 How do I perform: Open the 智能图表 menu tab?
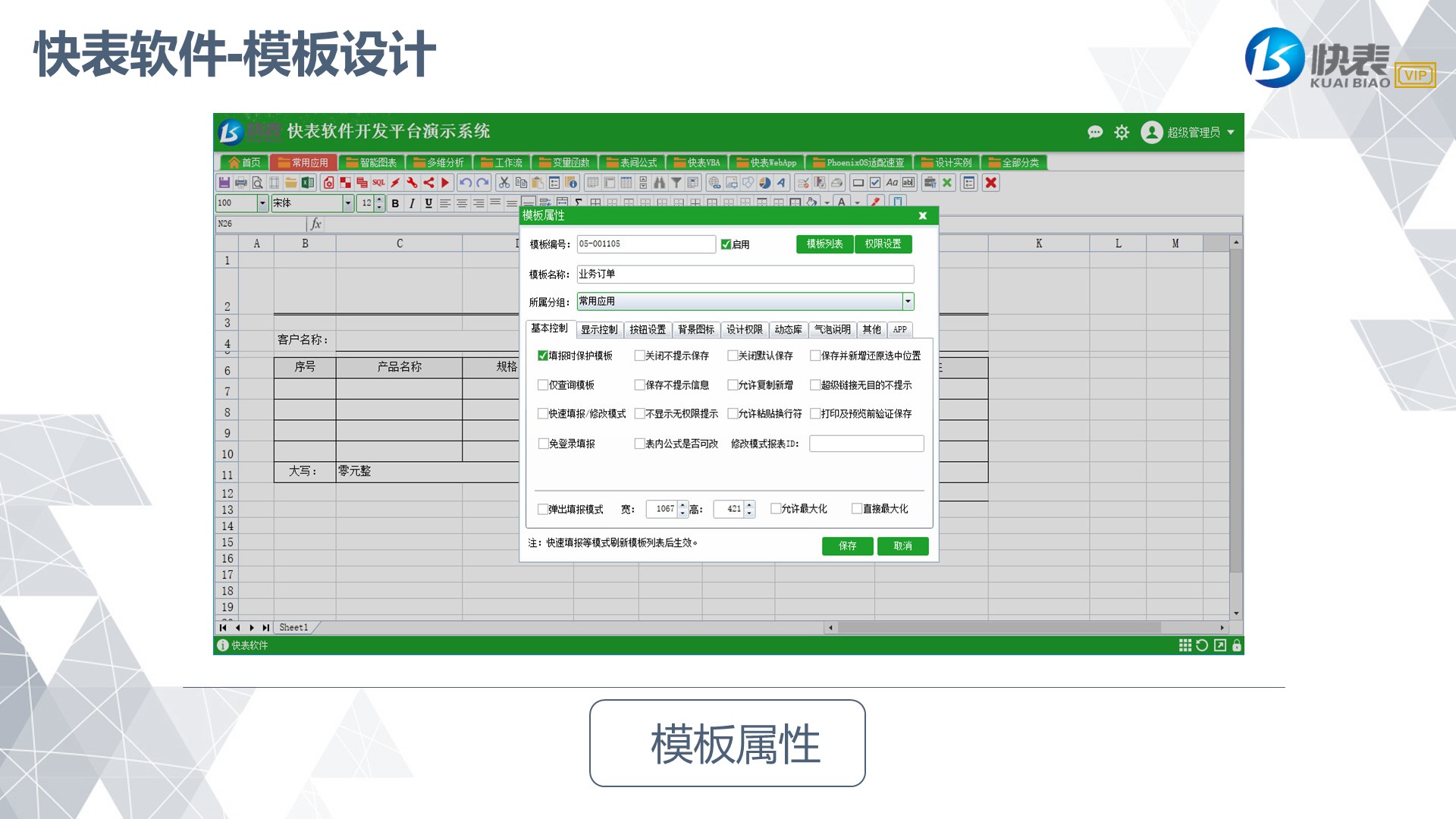(372, 162)
